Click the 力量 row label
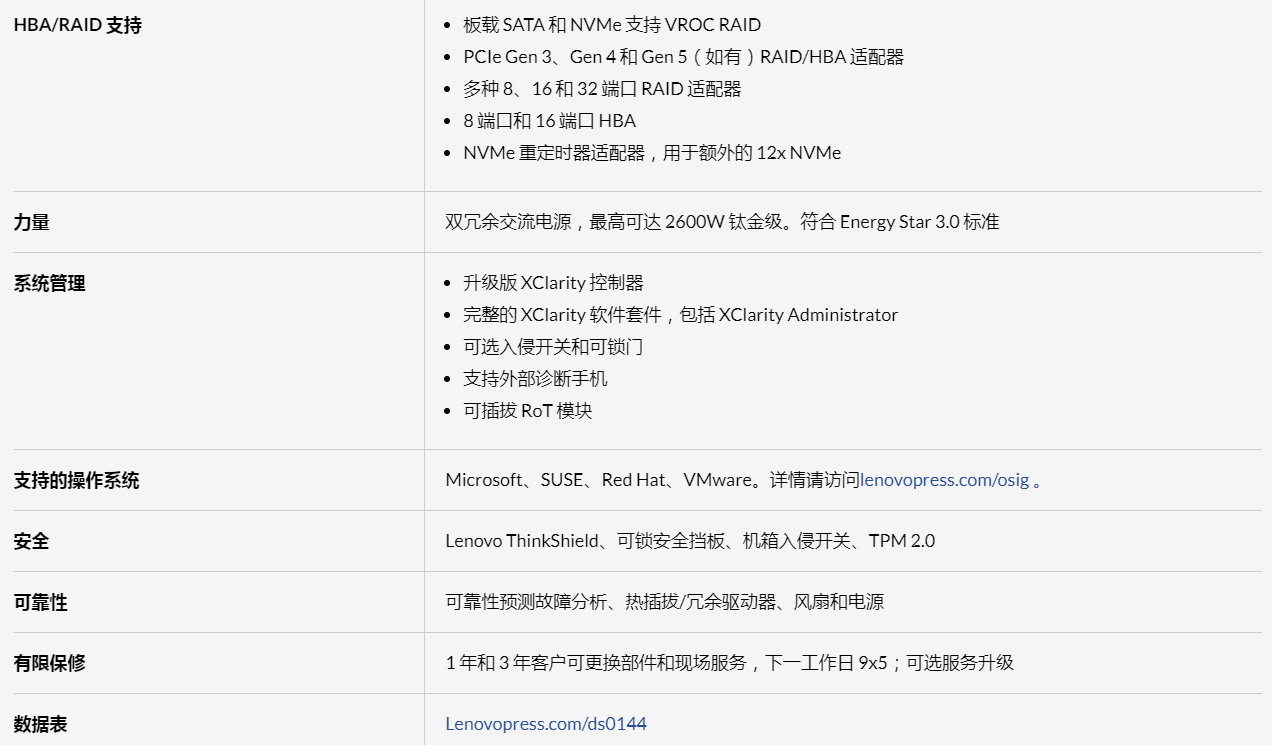This screenshot has width=1272, height=745. [32, 222]
